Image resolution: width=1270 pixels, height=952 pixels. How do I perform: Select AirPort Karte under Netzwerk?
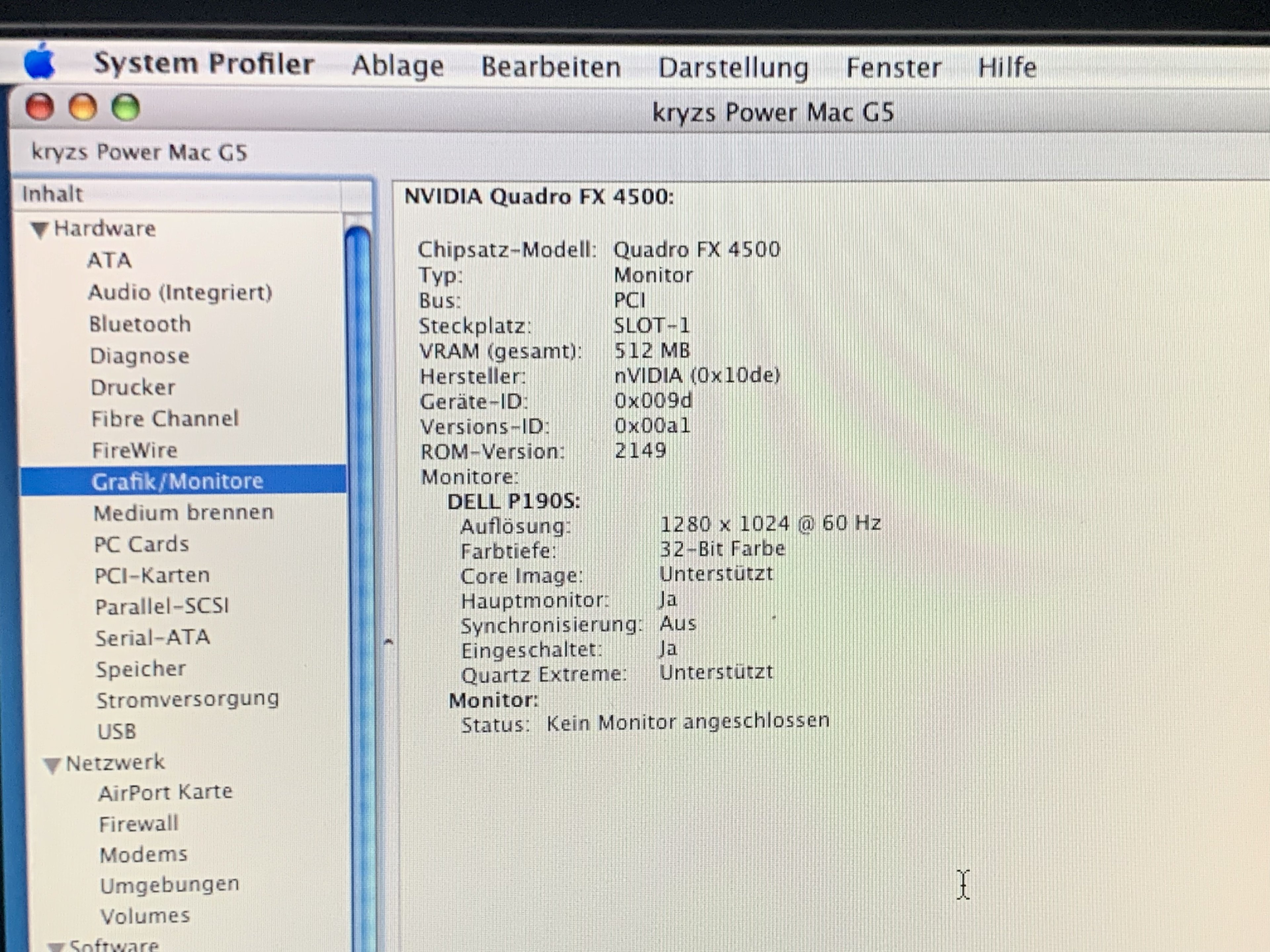(165, 792)
